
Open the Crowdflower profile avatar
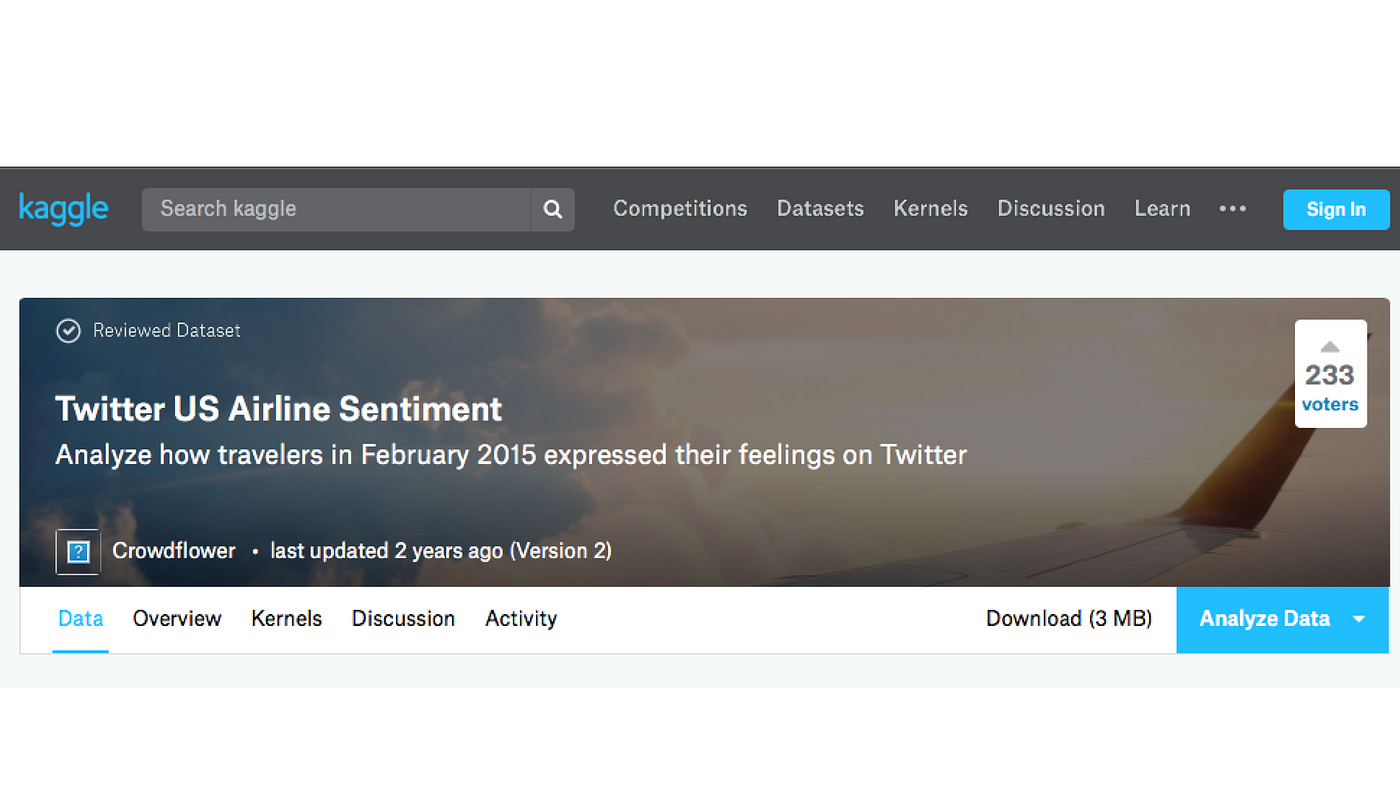[77, 551]
